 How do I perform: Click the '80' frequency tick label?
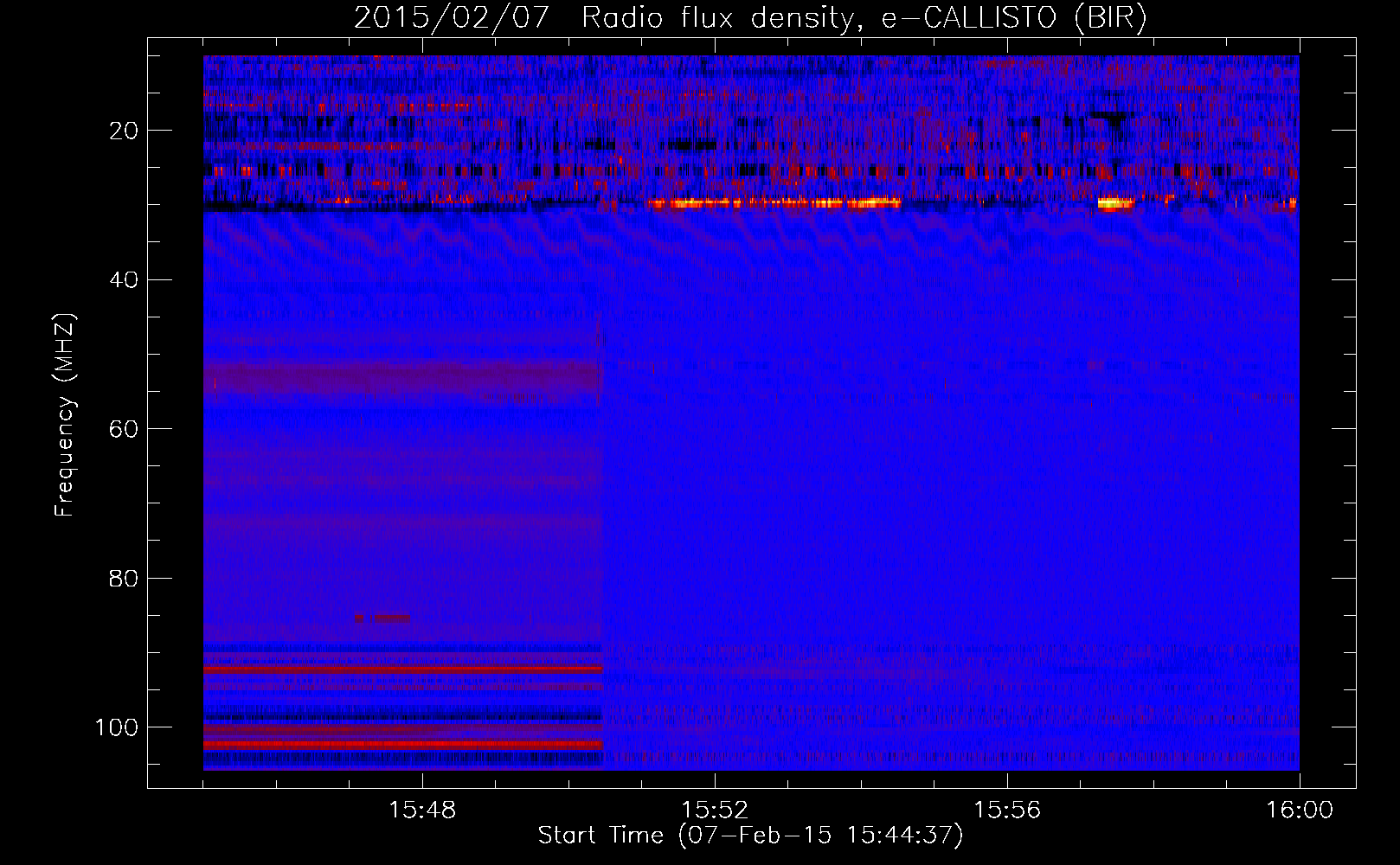[x=124, y=579]
